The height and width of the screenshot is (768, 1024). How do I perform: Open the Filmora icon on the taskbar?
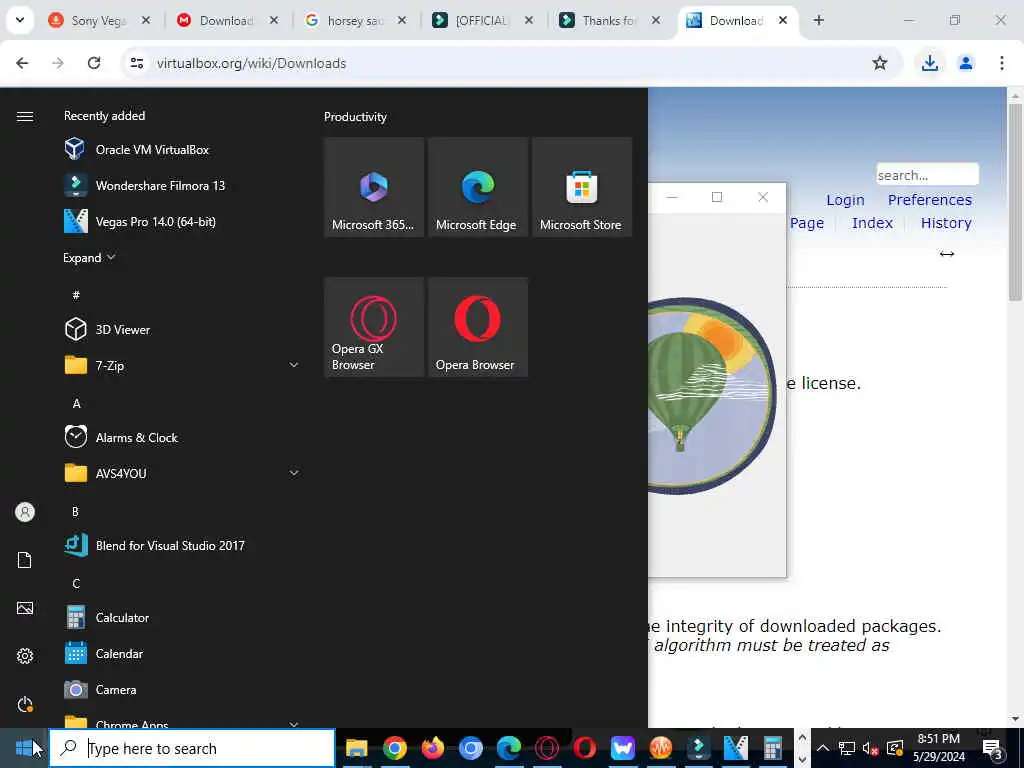pyautogui.click(x=698, y=748)
